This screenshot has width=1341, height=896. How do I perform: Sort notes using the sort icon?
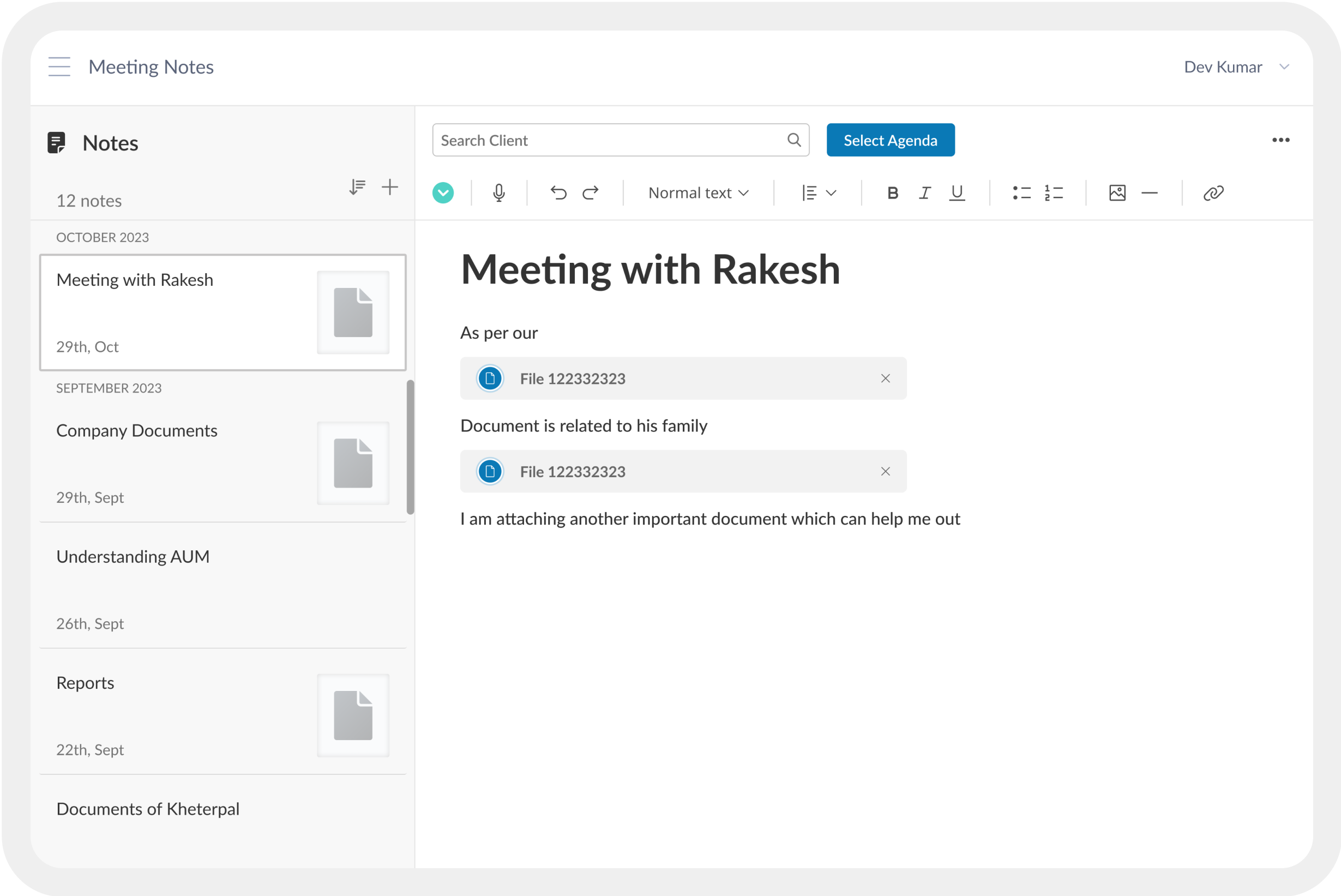point(357,187)
